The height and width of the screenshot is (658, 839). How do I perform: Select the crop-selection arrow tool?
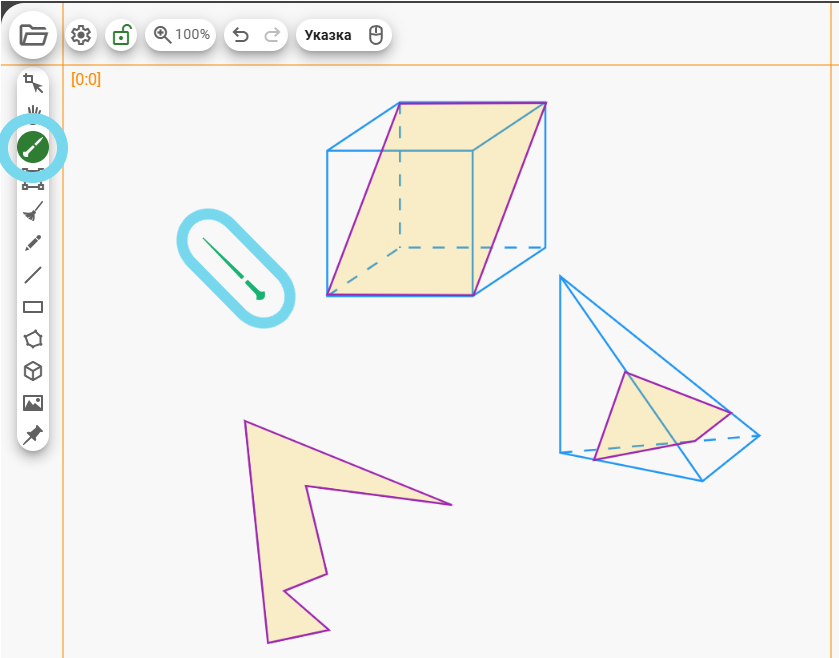33,84
